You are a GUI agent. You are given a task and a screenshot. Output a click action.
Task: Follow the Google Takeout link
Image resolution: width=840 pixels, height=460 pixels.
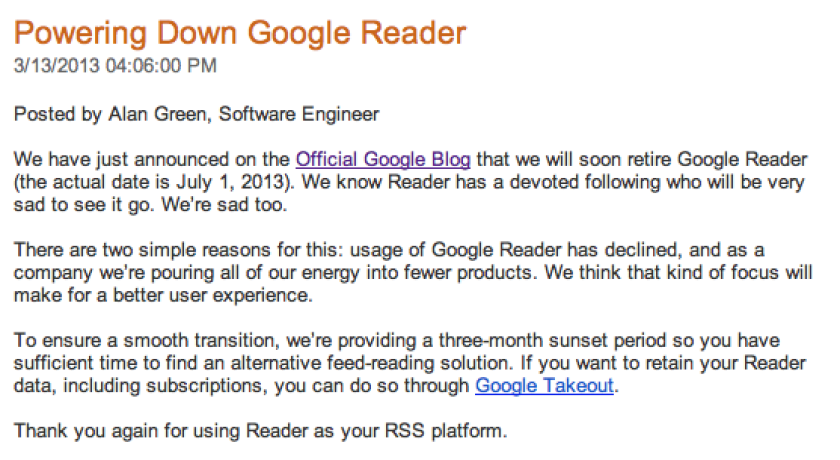point(544,386)
